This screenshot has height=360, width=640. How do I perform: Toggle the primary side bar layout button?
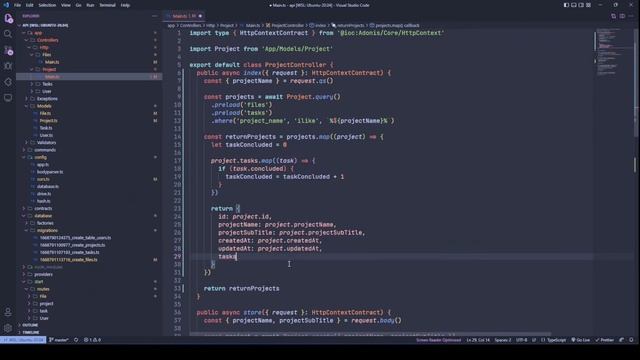tap(566, 5)
